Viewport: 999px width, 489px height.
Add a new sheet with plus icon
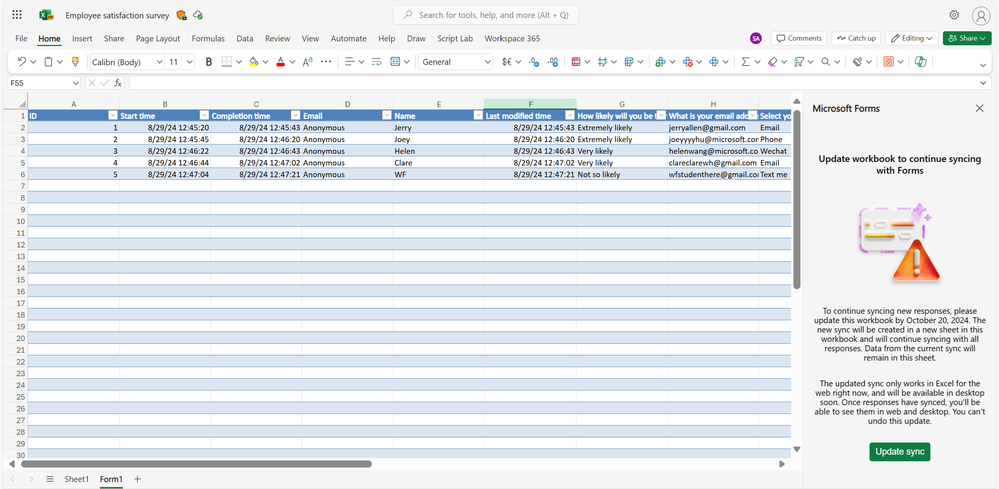pyautogui.click(x=137, y=479)
